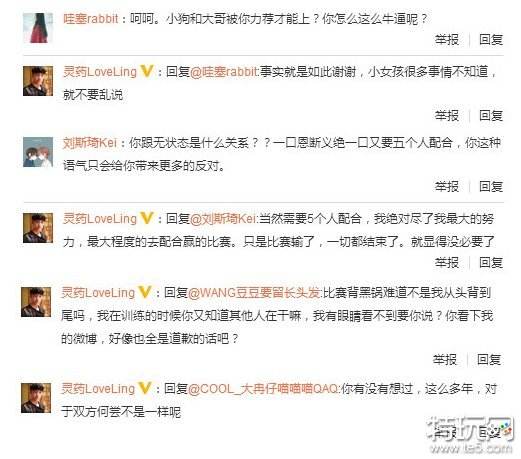Screen dimensions: 521x459
Task: Click the 哇塞rabbit username link
Action: [x=91, y=19]
